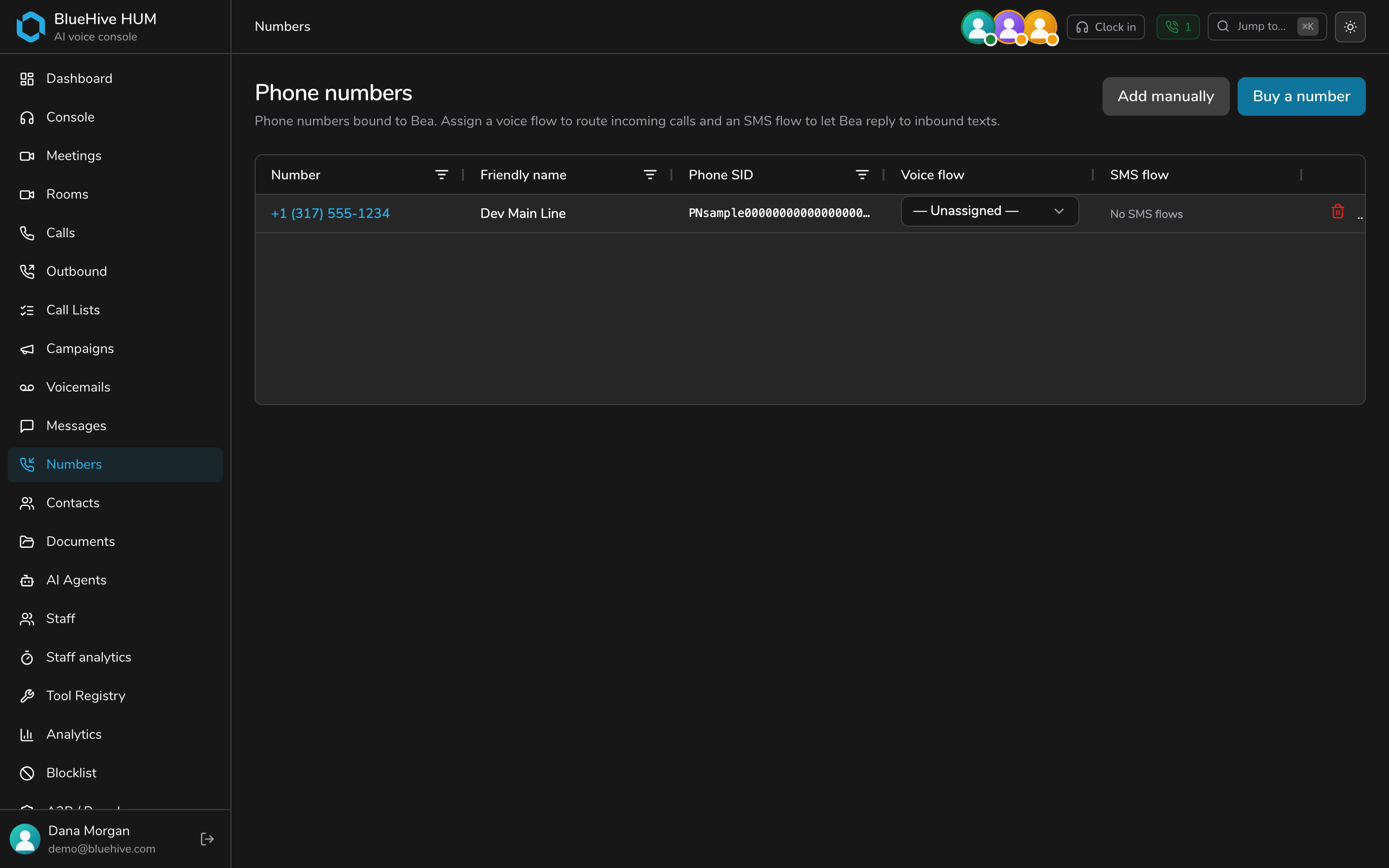Click the Contacts people icon
Image resolution: width=1389 pixels, height=868 pixels.
click(x=27, y=503)
